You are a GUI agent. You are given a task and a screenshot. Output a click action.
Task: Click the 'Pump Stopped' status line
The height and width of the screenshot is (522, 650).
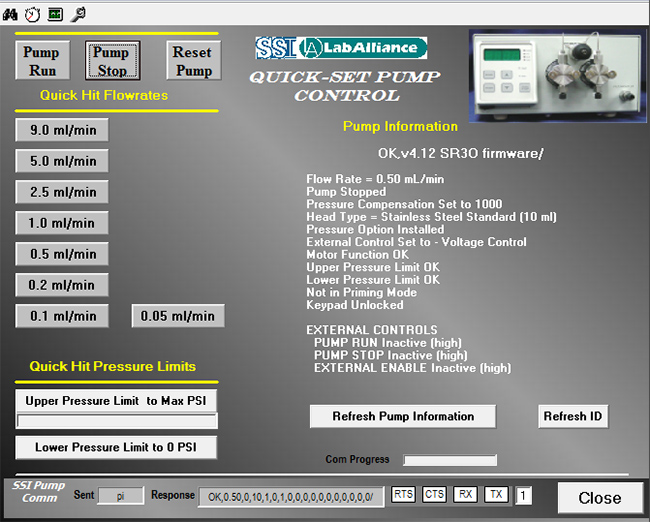point(346,192)
